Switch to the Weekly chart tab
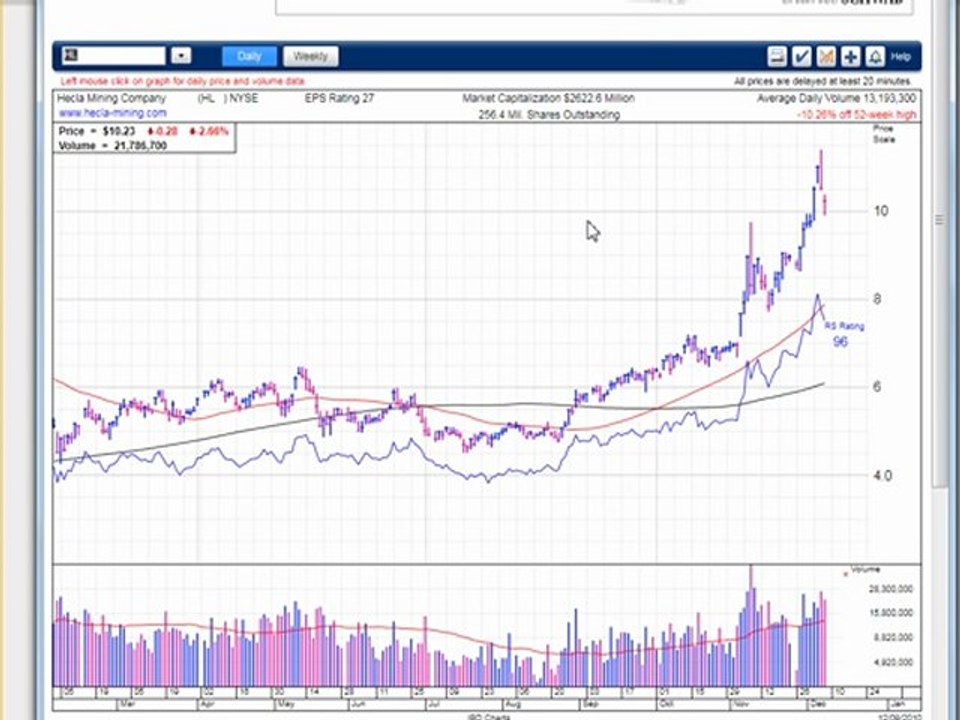This screenshot has width=960, height=720. (x=310, y=56)
